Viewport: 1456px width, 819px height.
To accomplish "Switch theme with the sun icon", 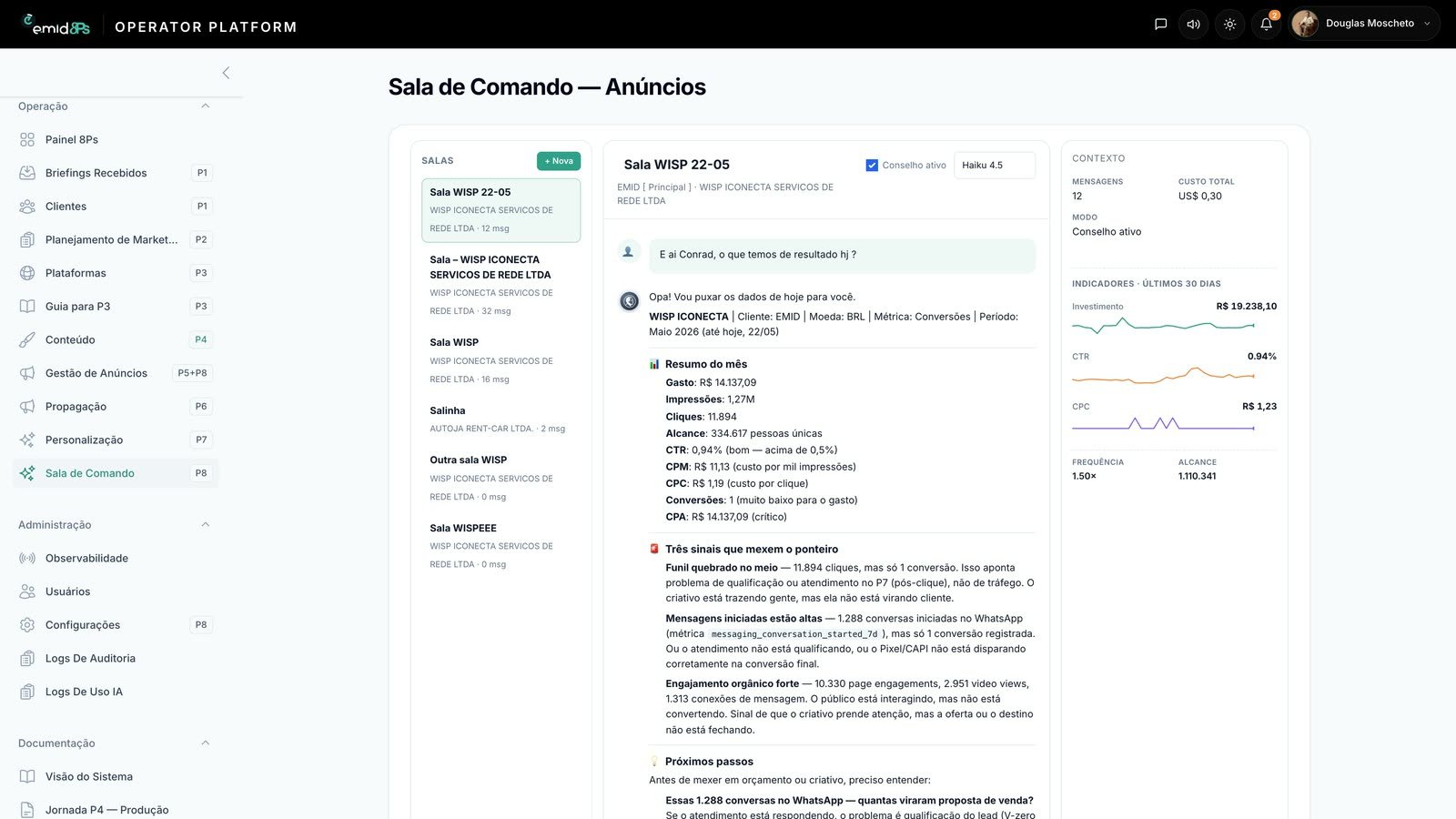I will [1230, 25].
